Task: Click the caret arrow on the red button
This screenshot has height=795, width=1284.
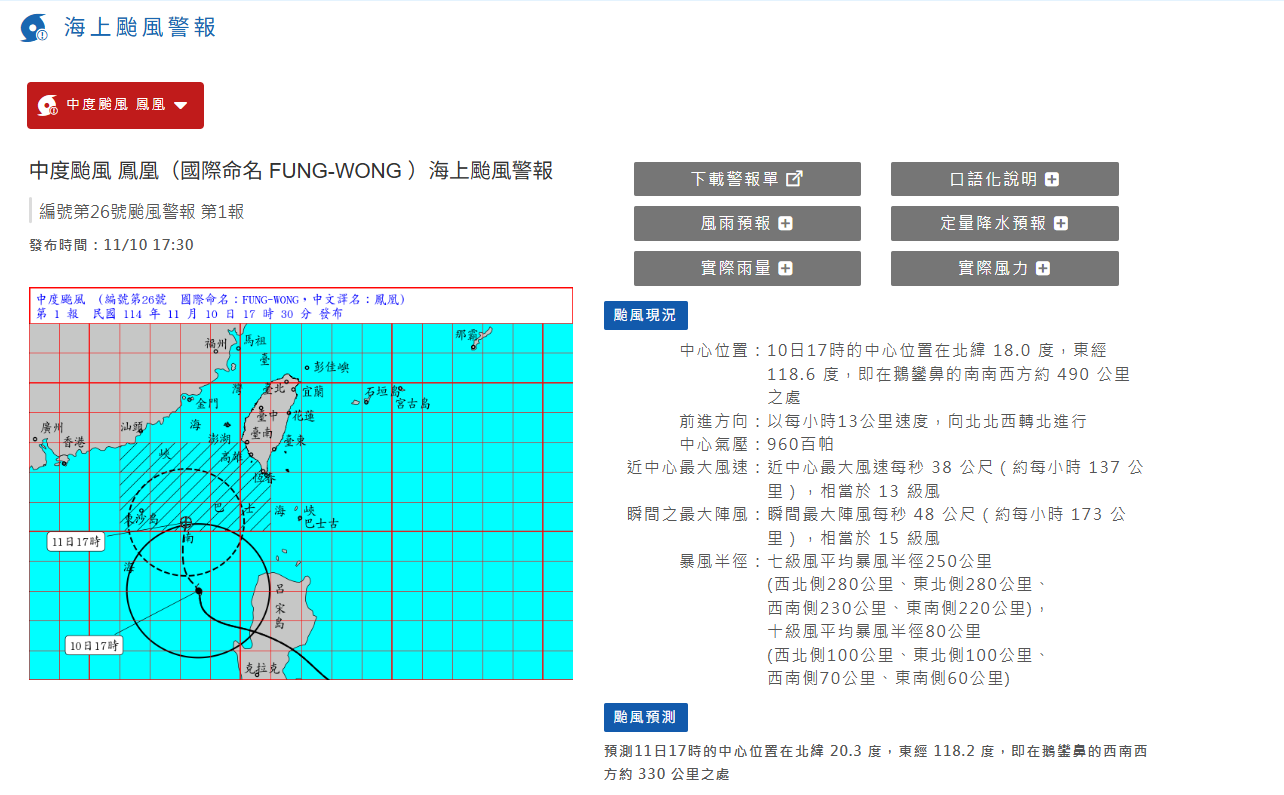Action: point(181,106)
